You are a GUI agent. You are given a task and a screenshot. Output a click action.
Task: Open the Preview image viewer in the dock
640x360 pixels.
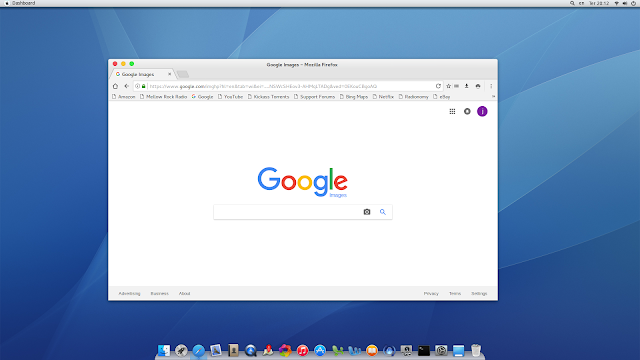tap(216, 350)
